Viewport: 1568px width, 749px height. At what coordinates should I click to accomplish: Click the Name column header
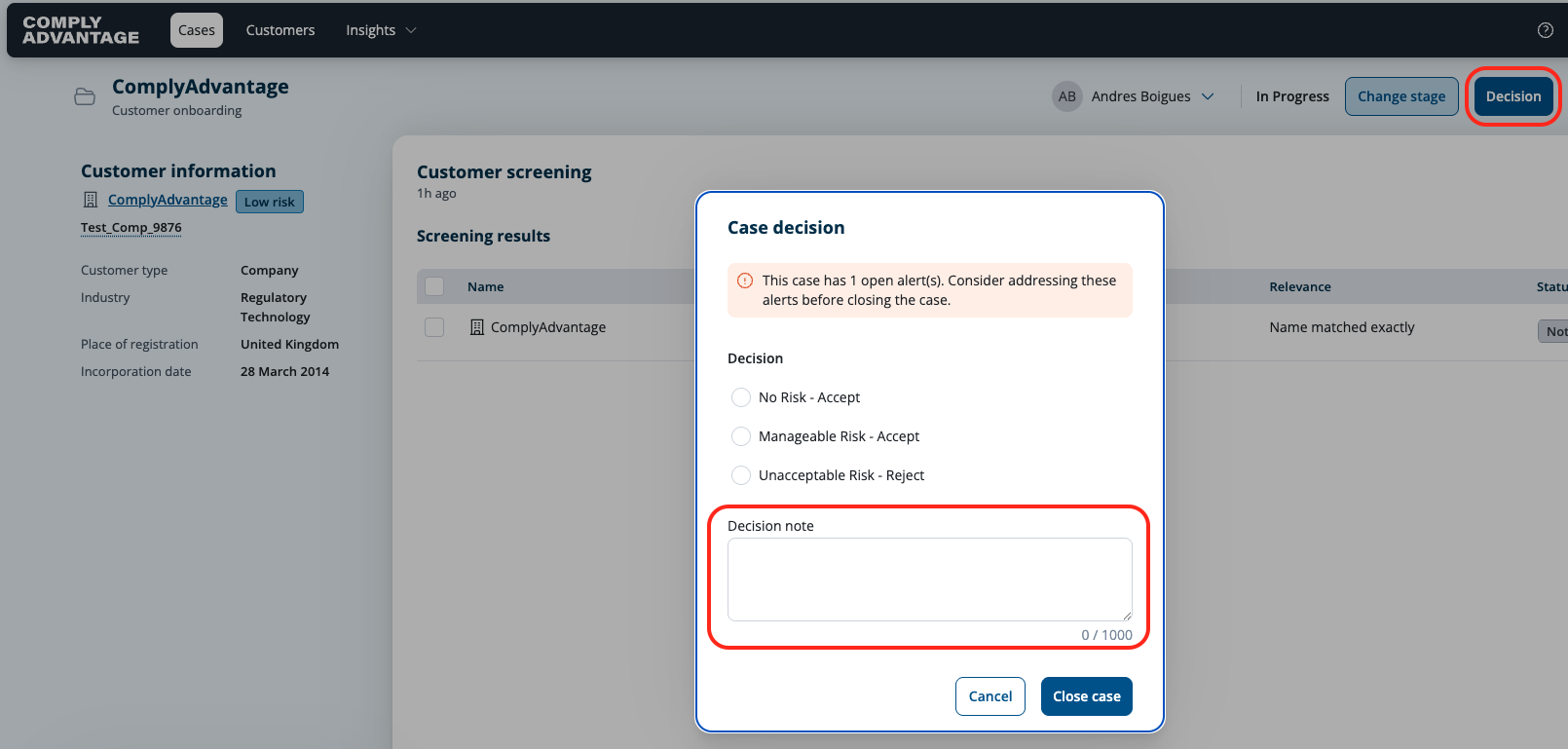pyautogui.click(x=486, y=286)
